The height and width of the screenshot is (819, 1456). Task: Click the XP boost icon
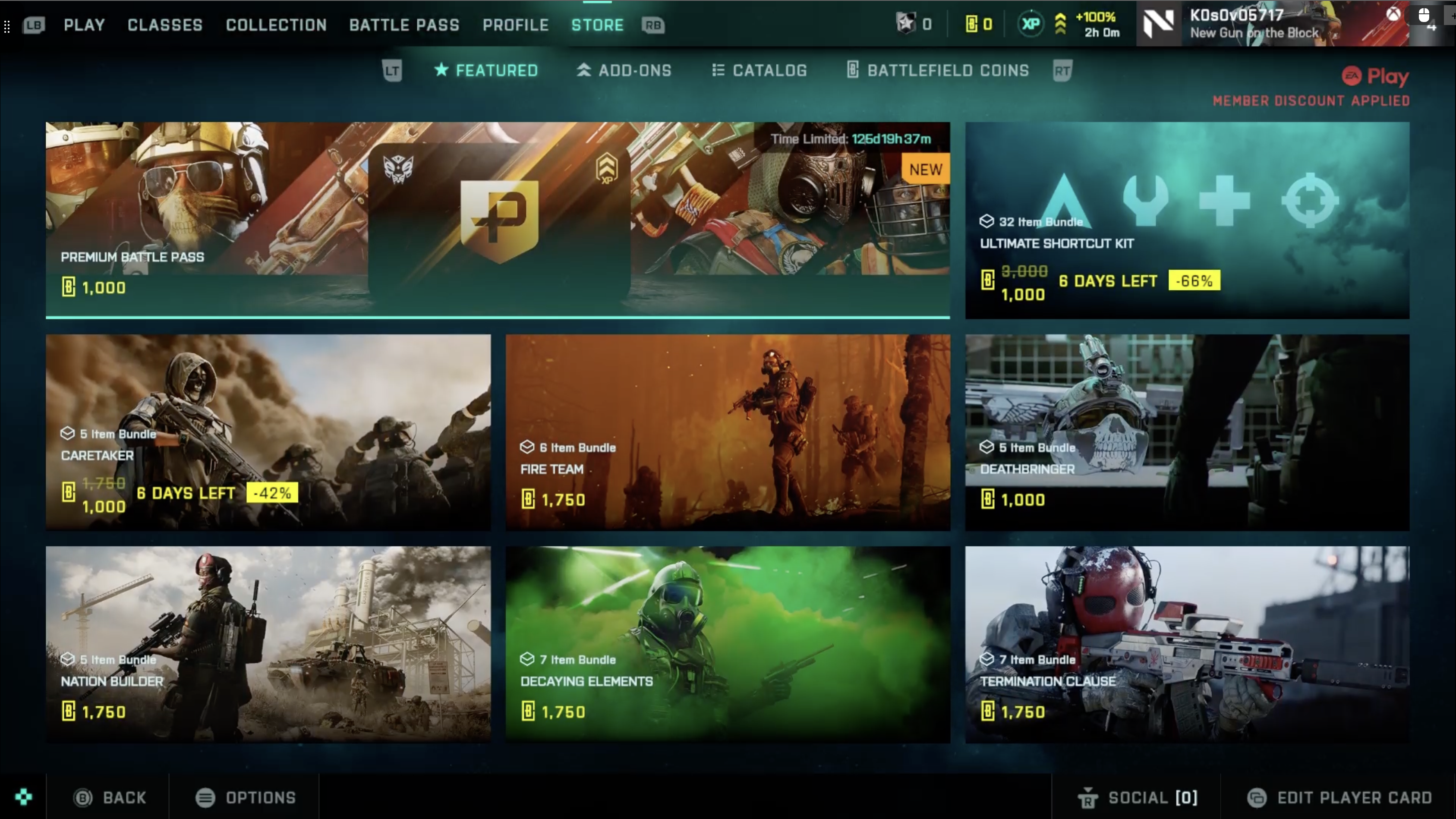pos(1031,24)
